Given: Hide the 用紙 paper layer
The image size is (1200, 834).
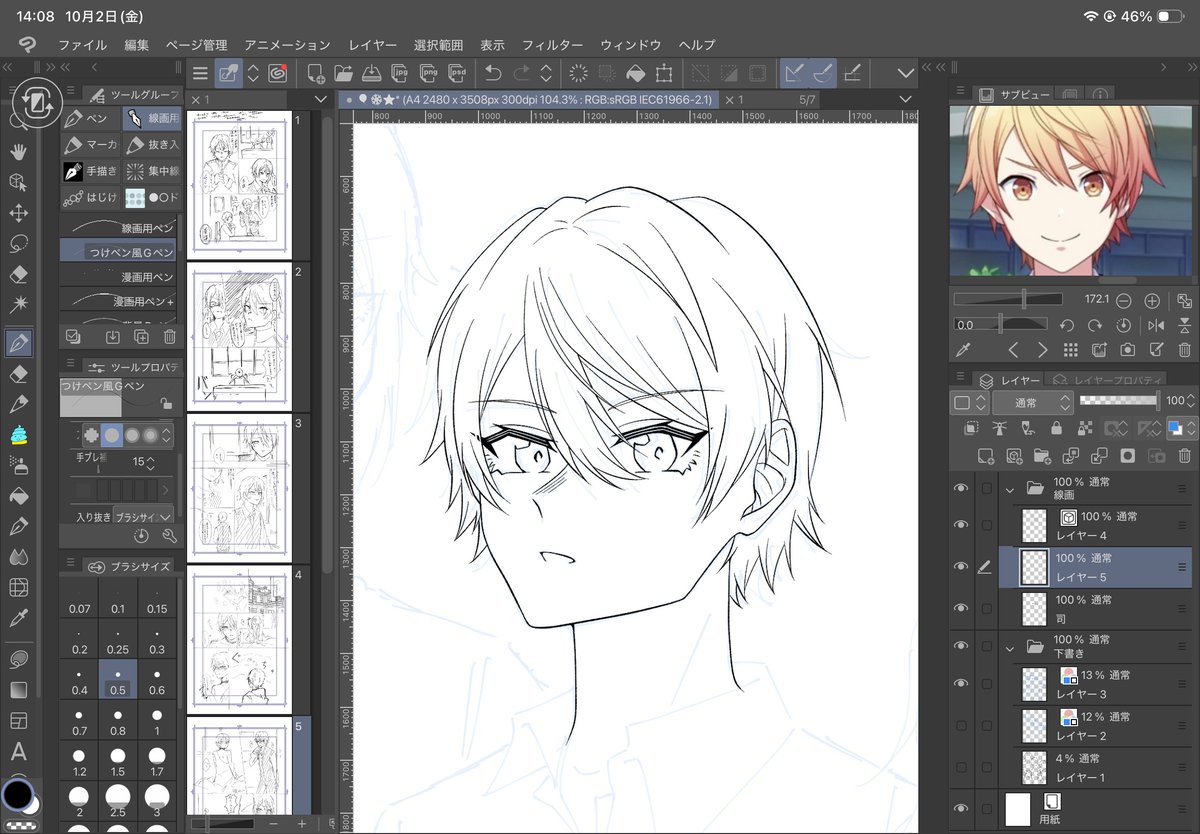Looking at the screenshot, I should tap(961, 808).
